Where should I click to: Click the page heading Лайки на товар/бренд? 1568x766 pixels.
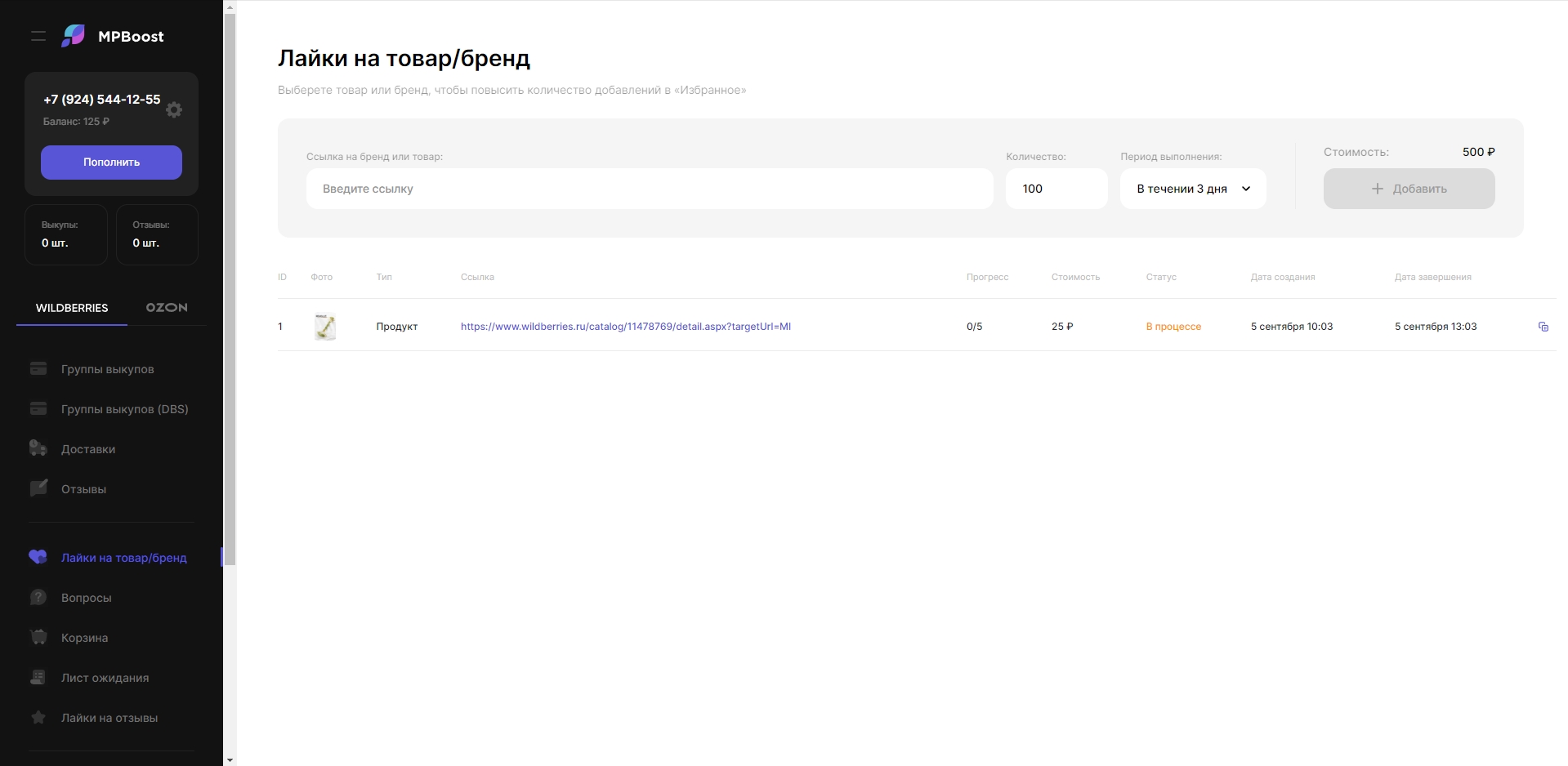coord(404,59)
